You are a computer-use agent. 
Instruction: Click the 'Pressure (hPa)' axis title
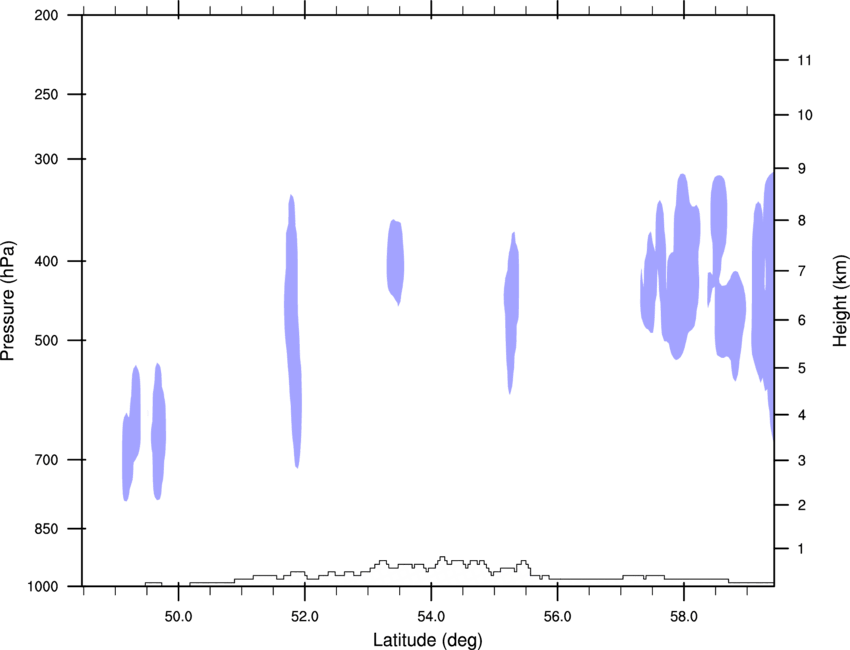[8, 301]
